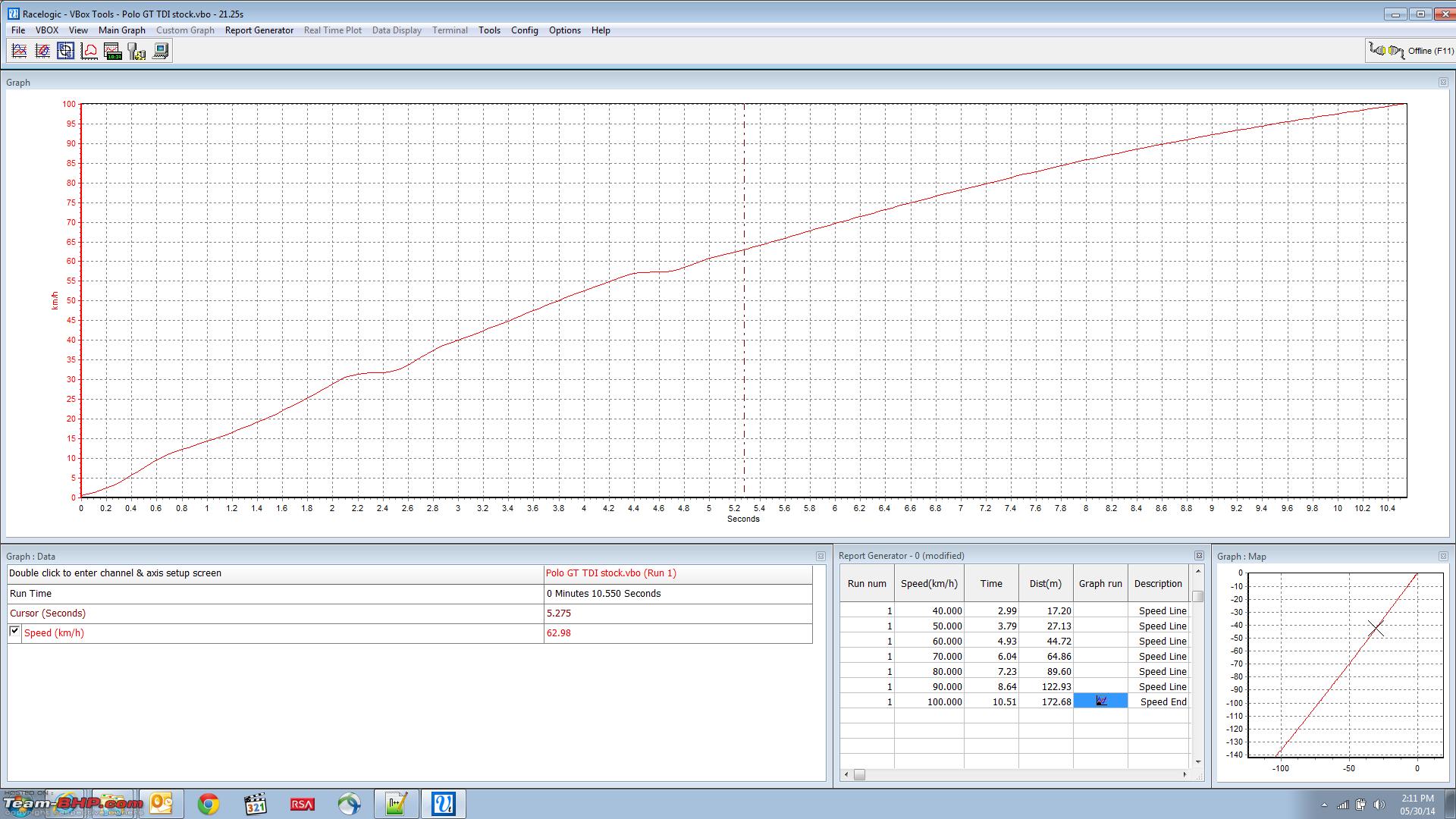Viewport: 1456px width, 819px height.
Task: Open Notepad++ from the taskbar
Action: tap(397, 804)
